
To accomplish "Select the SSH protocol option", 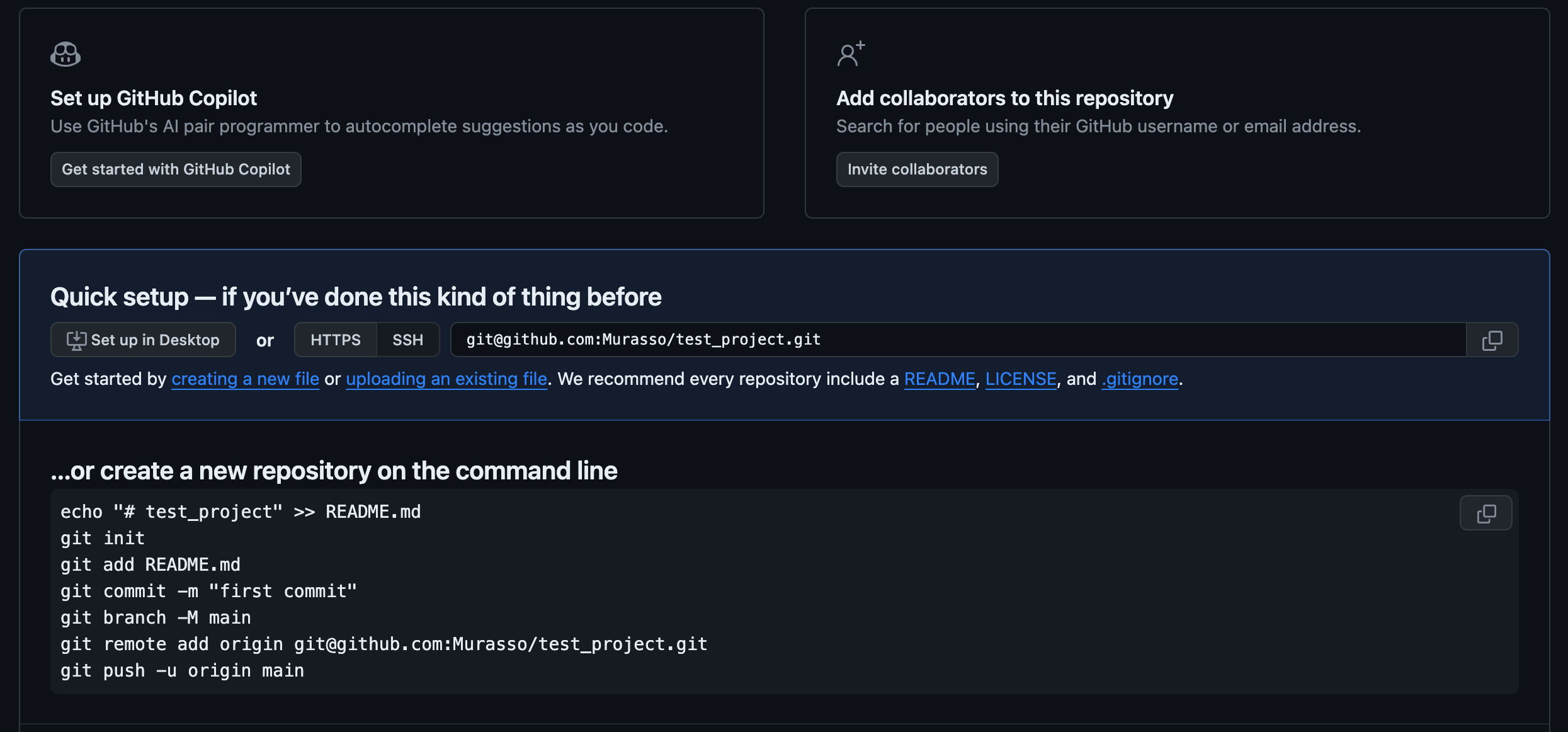I will [x=408, y=340].
